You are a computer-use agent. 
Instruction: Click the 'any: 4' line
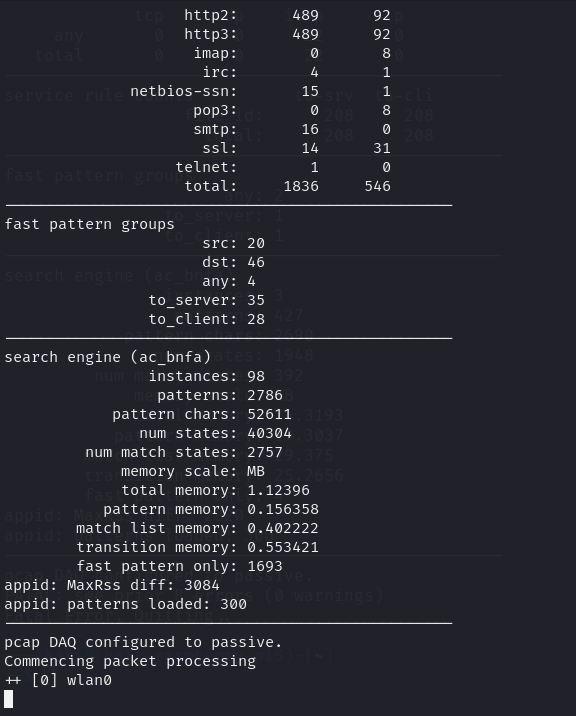[x=229, y=281]
